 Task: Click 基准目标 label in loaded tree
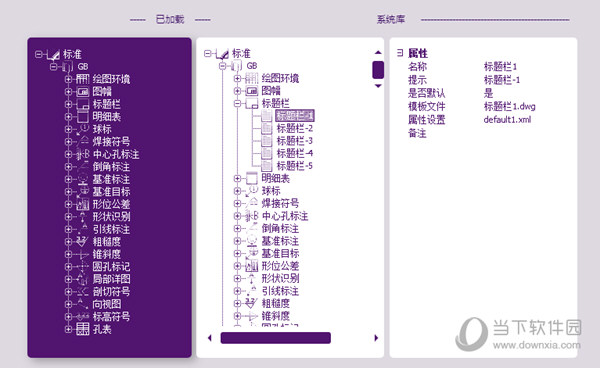pos(111,192)
